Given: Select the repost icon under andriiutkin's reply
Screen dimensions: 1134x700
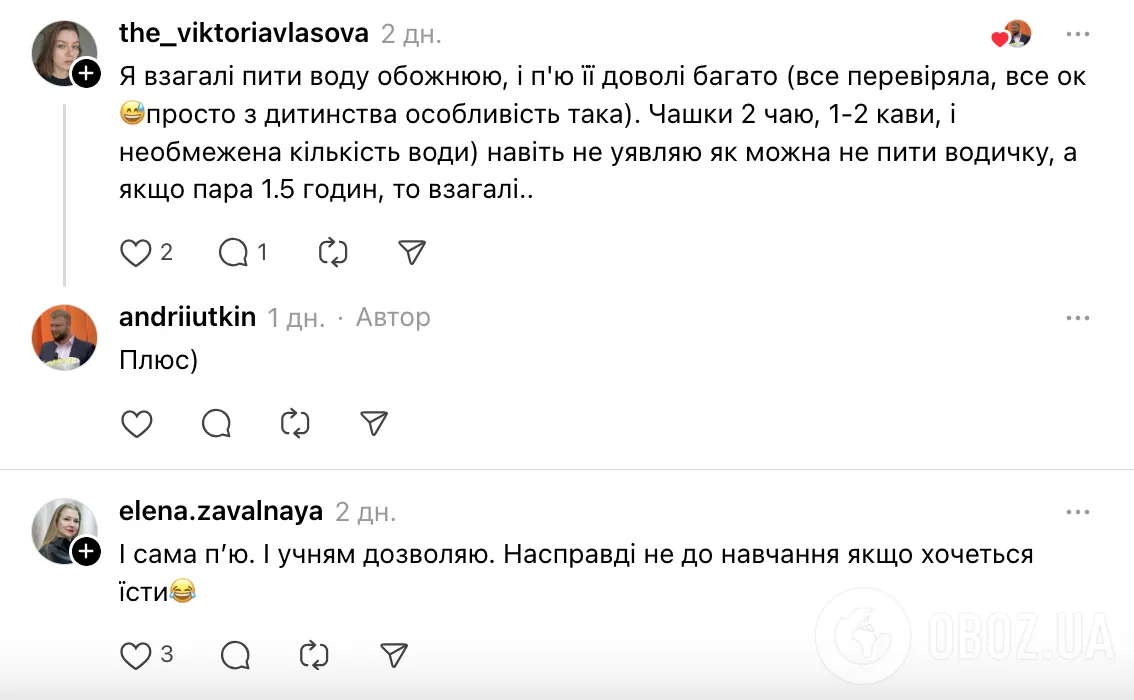Looking at the screenshot, I should coord(294,424).
